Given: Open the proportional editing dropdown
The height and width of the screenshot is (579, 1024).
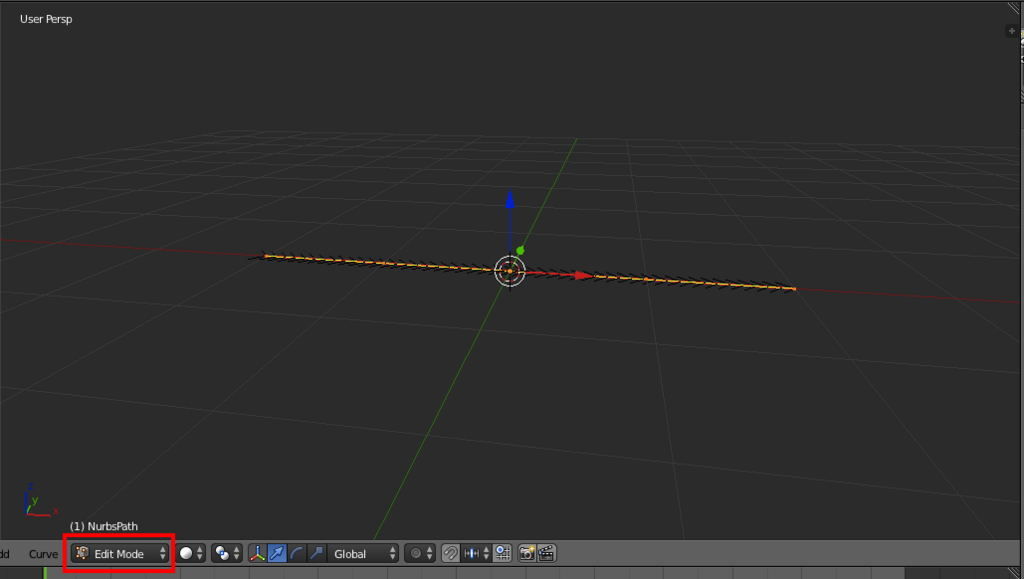Looking at the screenshot, I should pyautogui.click(x=420, y=554).
